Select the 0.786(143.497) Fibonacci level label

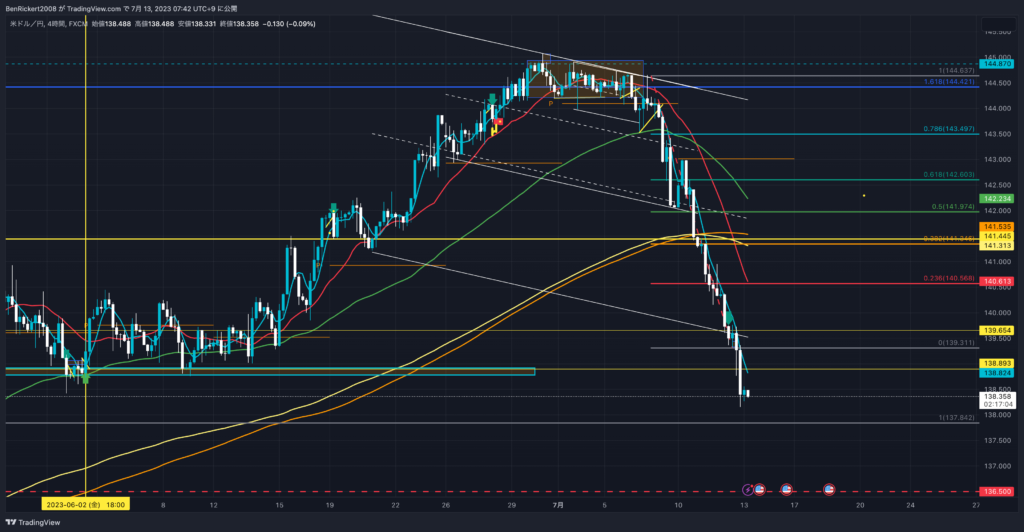[x=949, y=129]
